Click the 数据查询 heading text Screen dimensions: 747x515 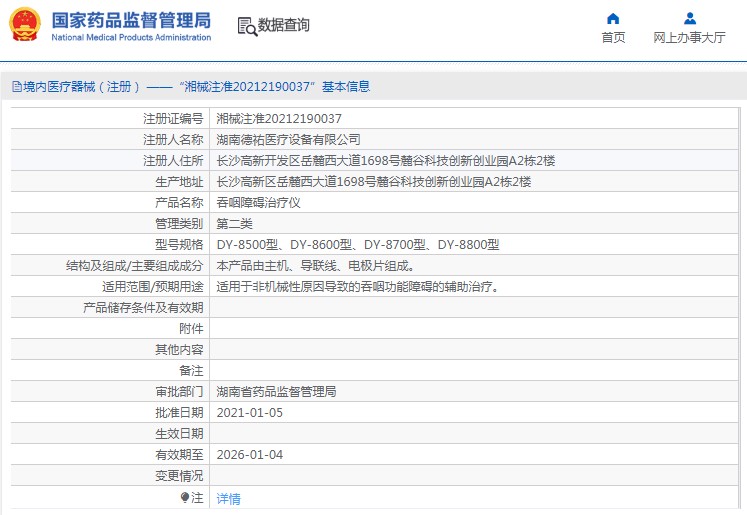(284, 26)
